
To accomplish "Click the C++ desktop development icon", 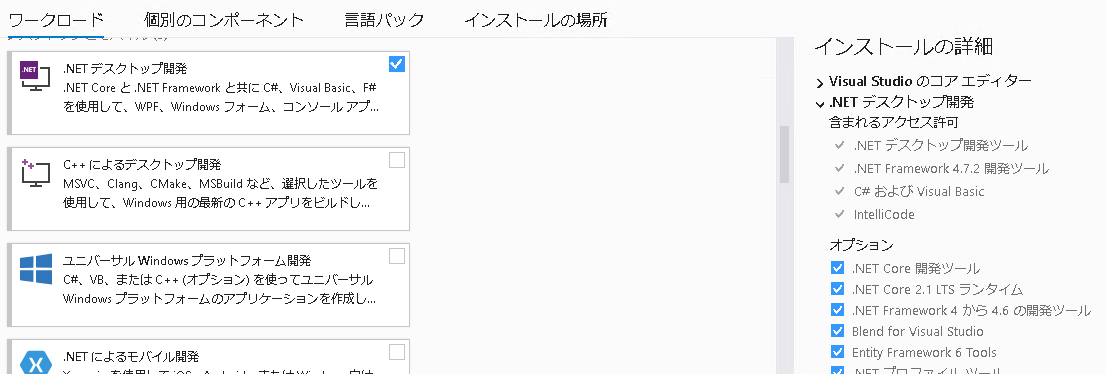I will pos(35,173).
